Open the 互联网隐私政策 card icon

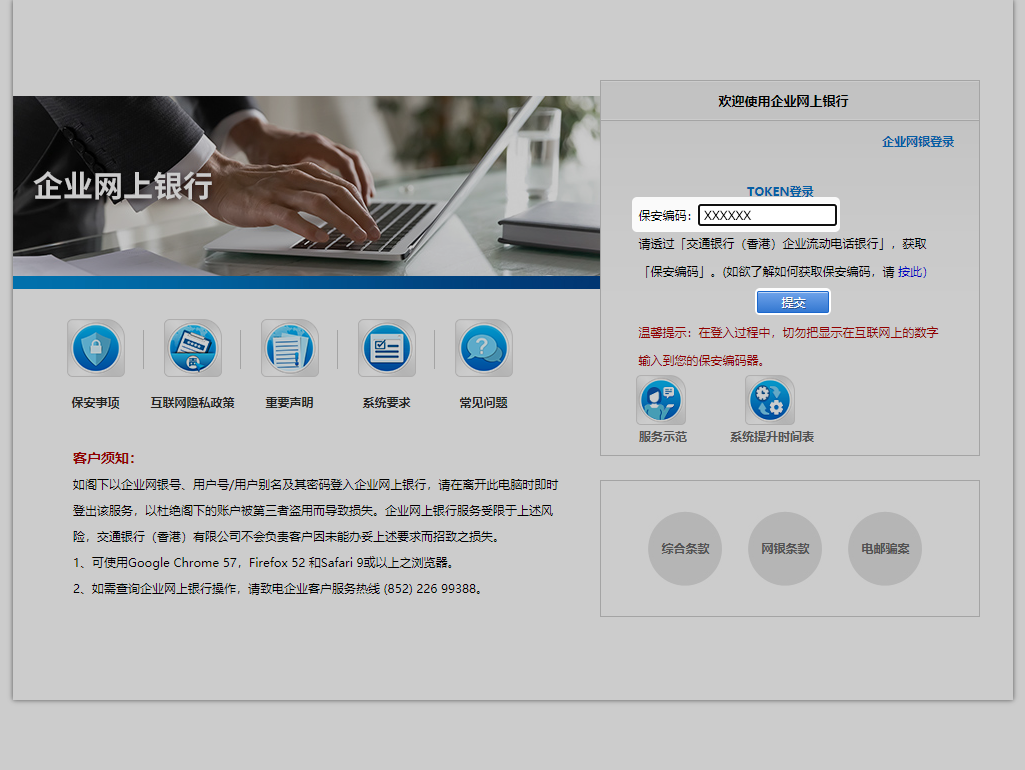[193, 348]
